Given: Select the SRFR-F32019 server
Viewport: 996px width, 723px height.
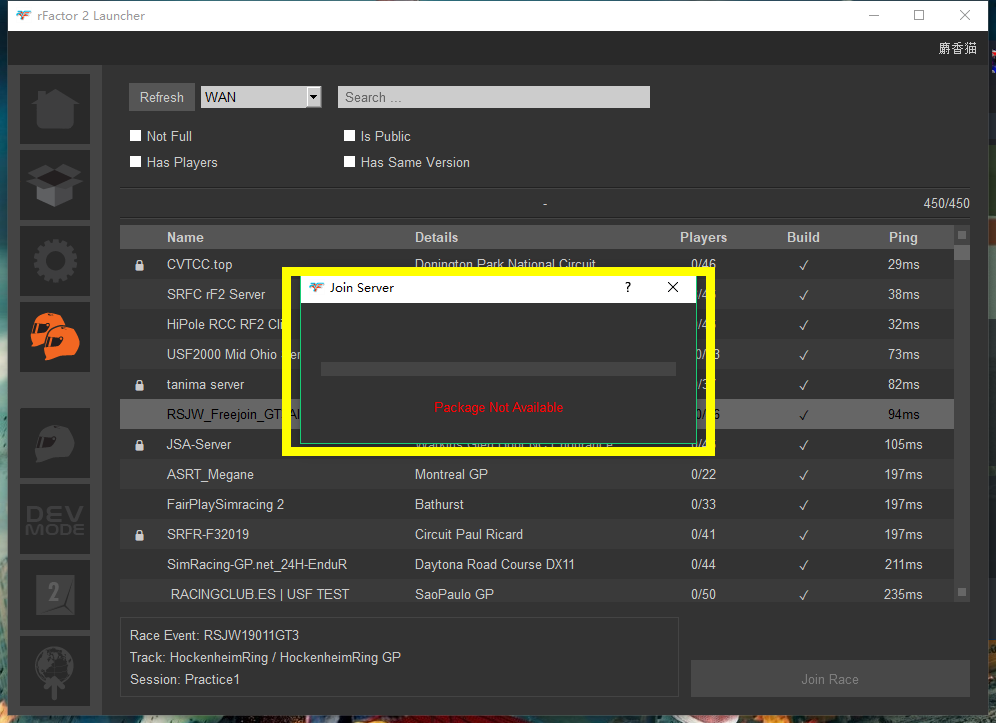Looking at the screenshot, I should click(x=208, y=534).
